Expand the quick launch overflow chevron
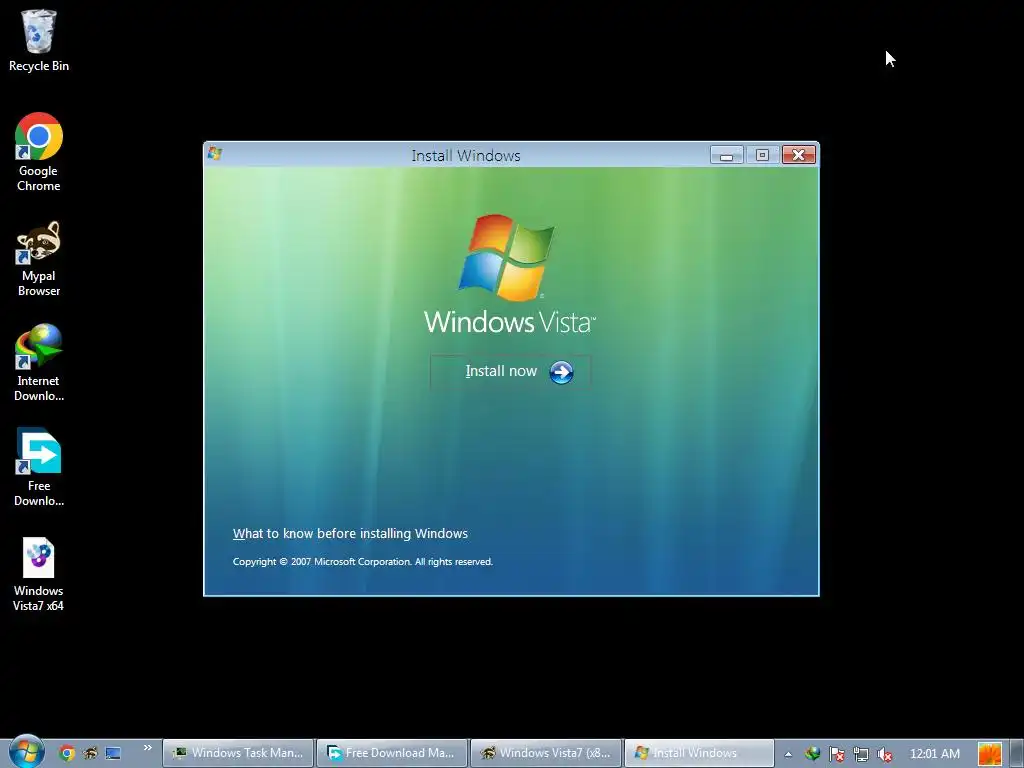 pos(148,748)
